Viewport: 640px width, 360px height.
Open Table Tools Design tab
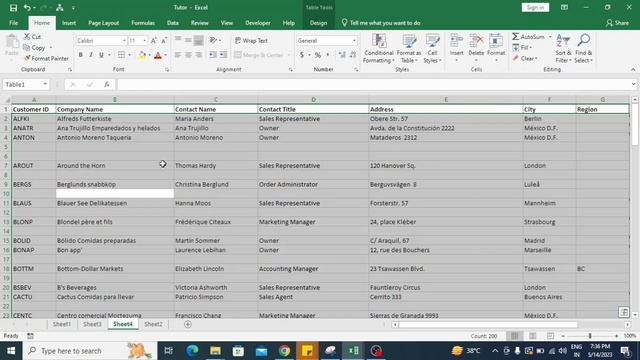click(318, 23)
